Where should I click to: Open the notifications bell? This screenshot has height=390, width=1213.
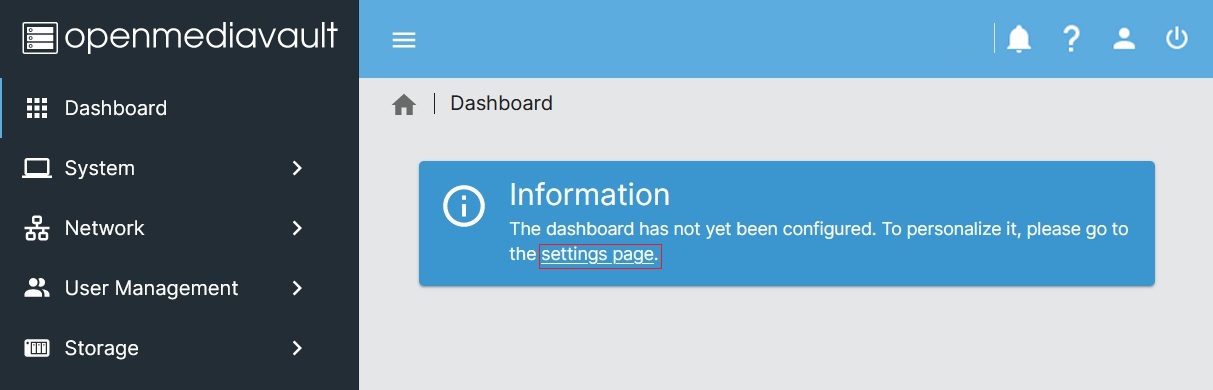(1019, 39)
